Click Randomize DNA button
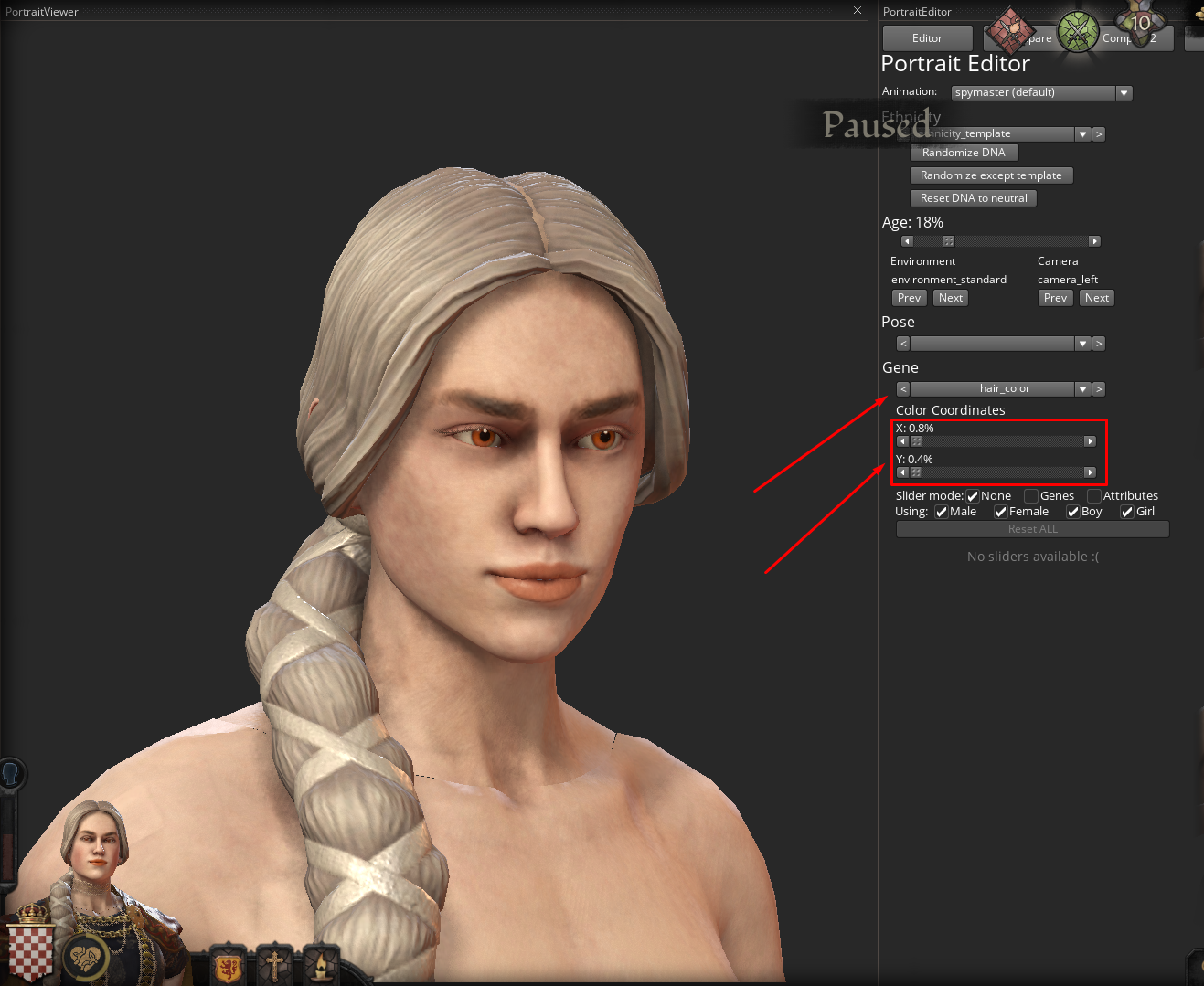 point(964,153)
